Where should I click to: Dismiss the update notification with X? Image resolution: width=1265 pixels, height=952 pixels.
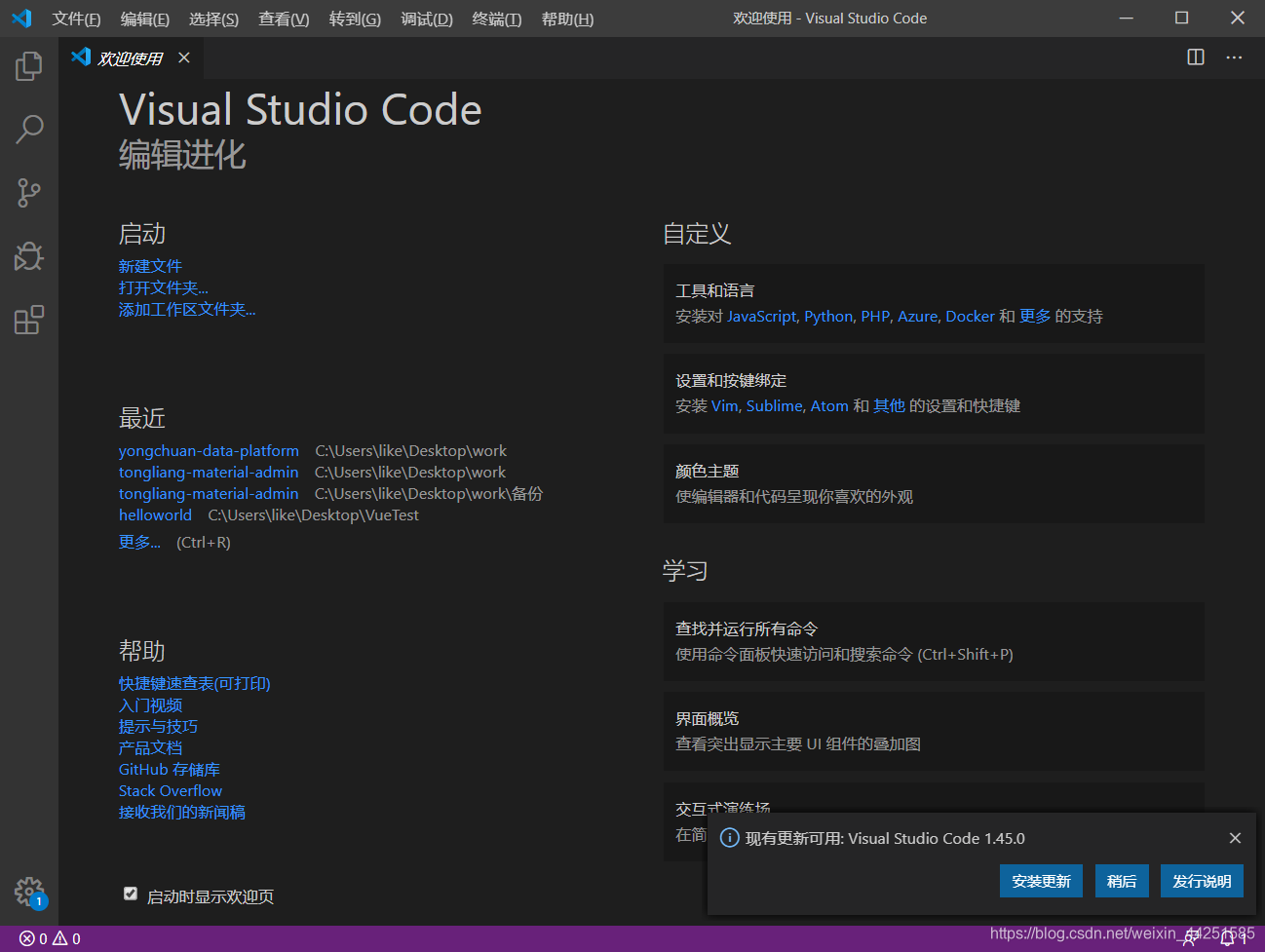[1235, 838]
